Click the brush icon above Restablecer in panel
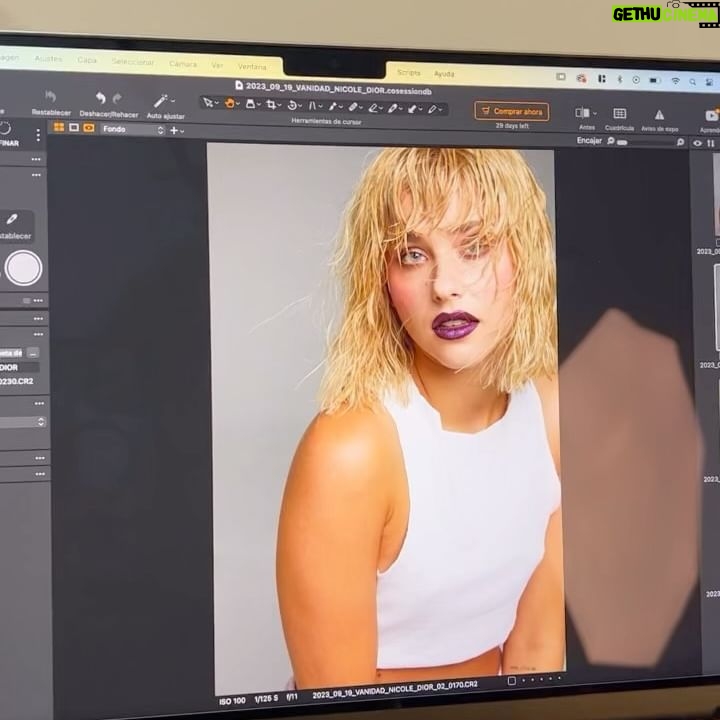Image resolution: width=720 pixels, height=720 pixels. click(12, 219)
